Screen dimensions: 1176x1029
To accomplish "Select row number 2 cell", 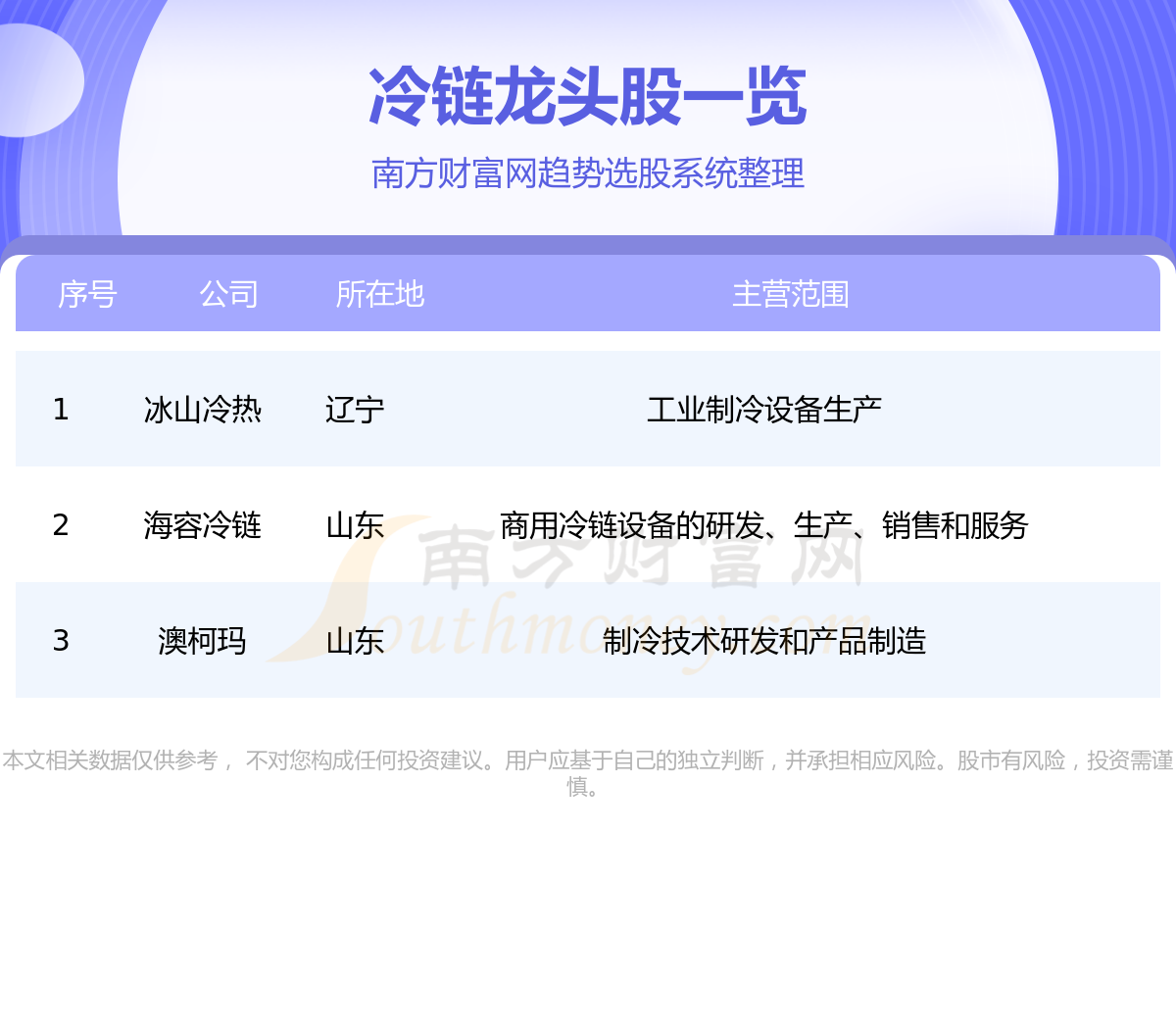I will [x=61, y=524].
